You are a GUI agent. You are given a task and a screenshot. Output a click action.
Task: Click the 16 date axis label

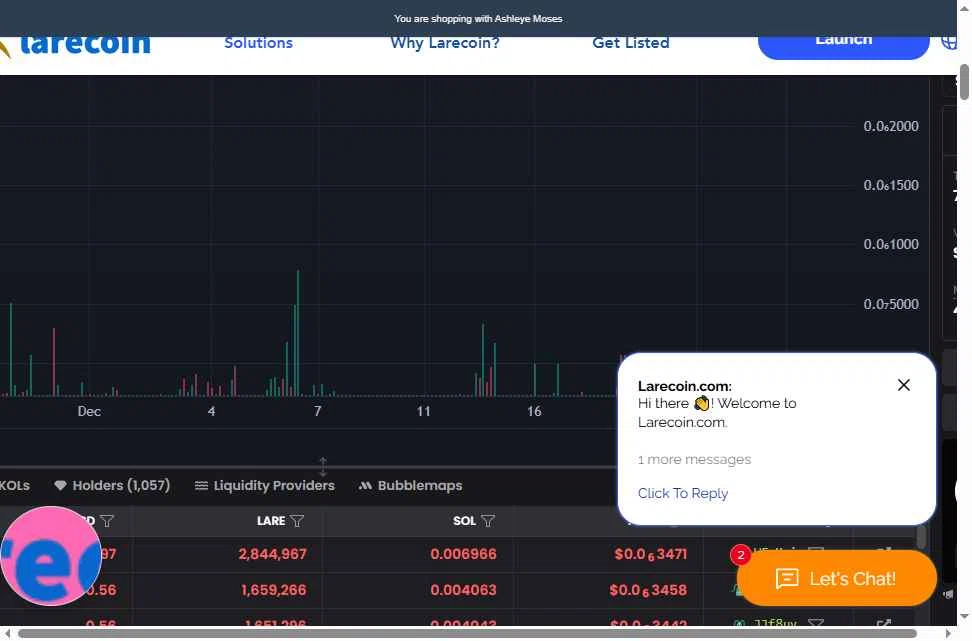pyautogui.click(x=534, y=412)
